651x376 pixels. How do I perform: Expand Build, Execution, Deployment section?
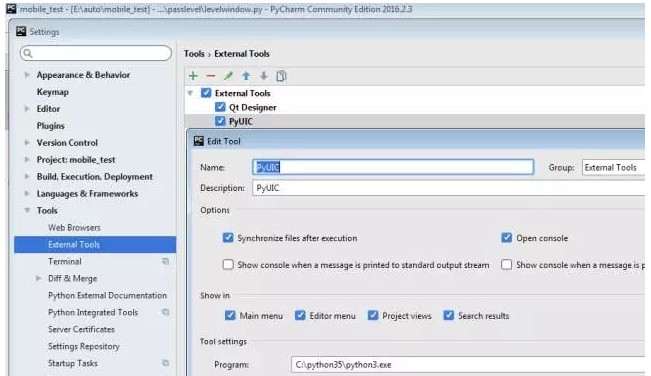(x=27, y=176)
